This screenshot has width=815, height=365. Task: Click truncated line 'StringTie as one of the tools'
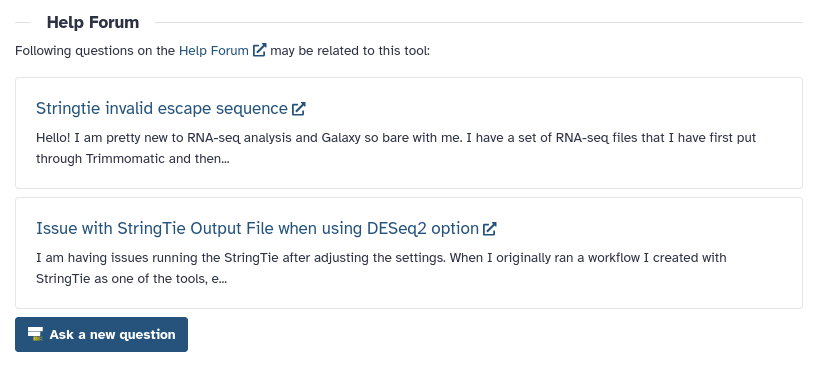pyautogui.click(x=131, y=279)
